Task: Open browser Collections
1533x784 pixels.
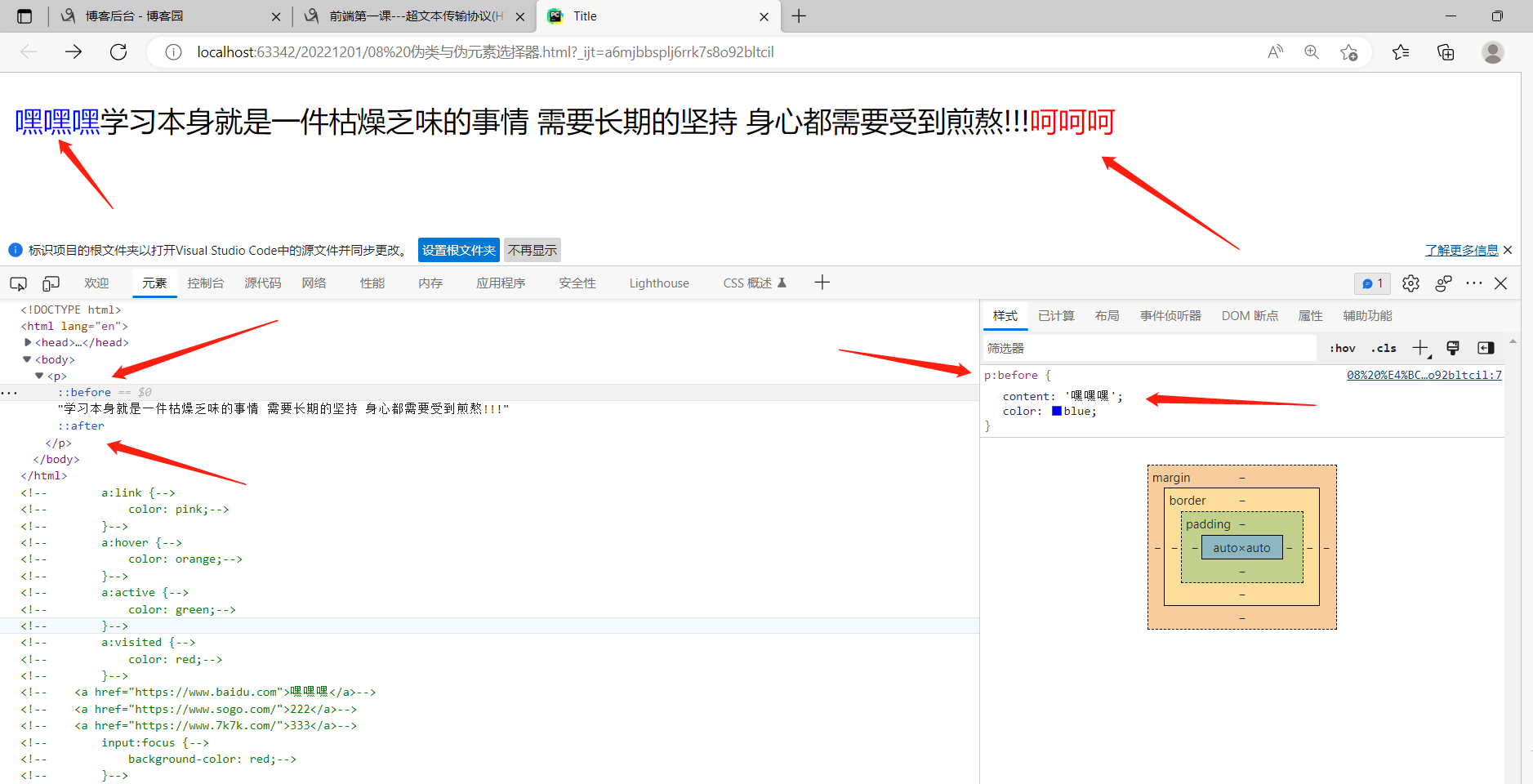Action: tap(1446, 52)
